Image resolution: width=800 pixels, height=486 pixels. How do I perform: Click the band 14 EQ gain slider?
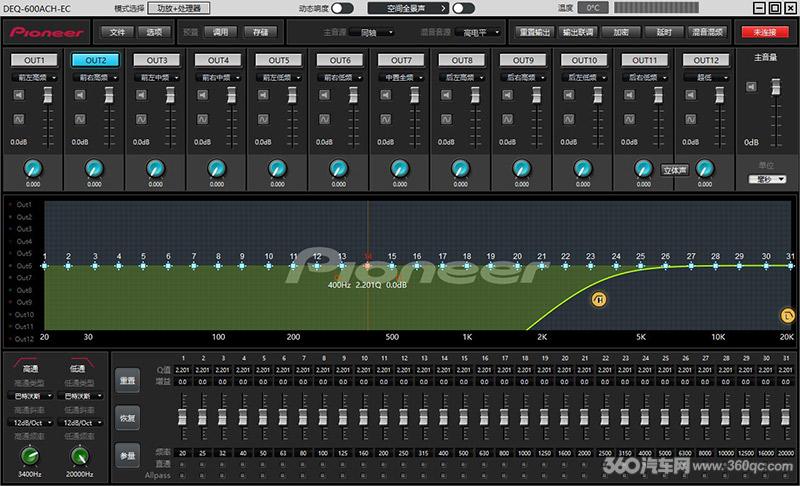click(443, 417)
